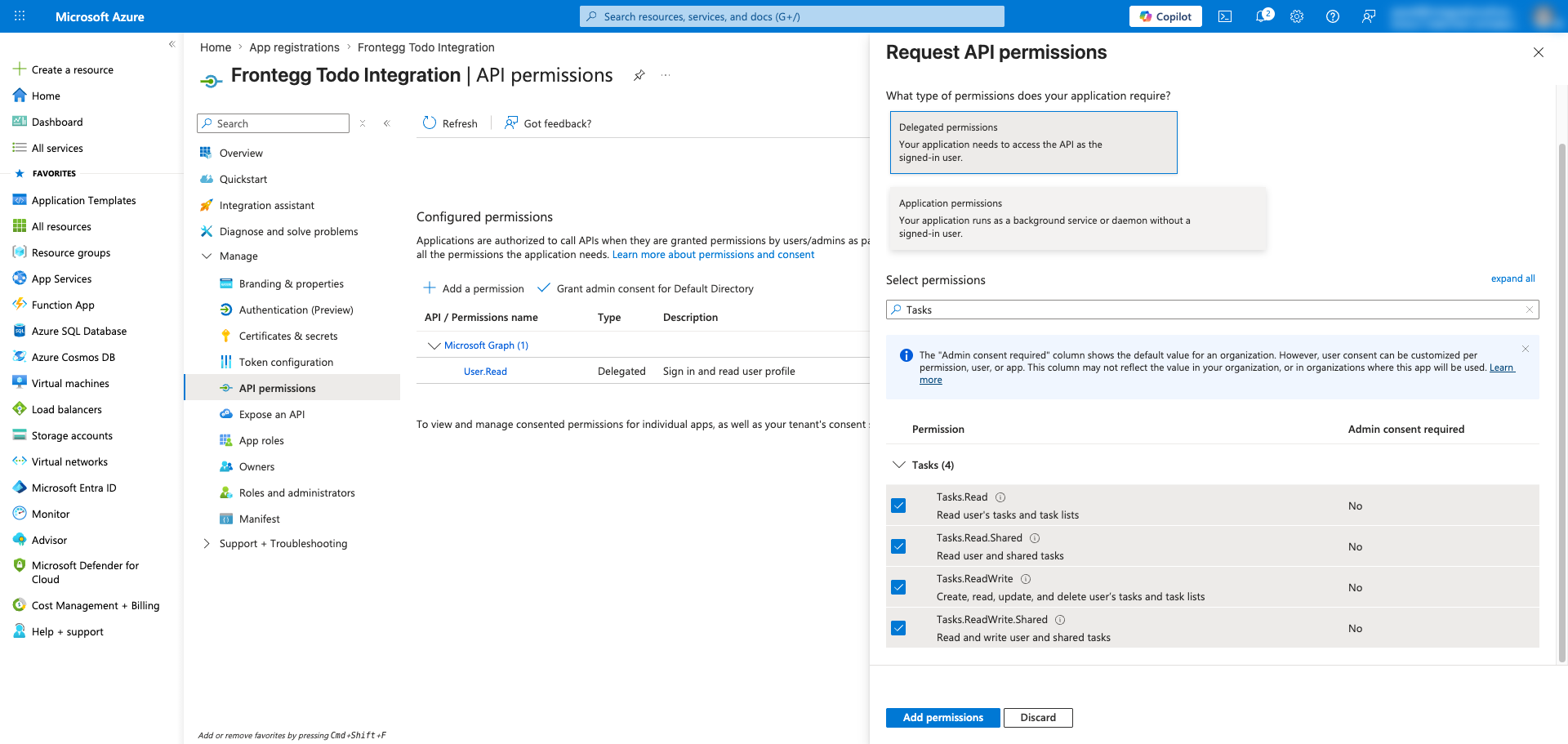Open the Azure portal menu grid icon
Viewport: 1568px width, 744px height.
coord(20,16)
